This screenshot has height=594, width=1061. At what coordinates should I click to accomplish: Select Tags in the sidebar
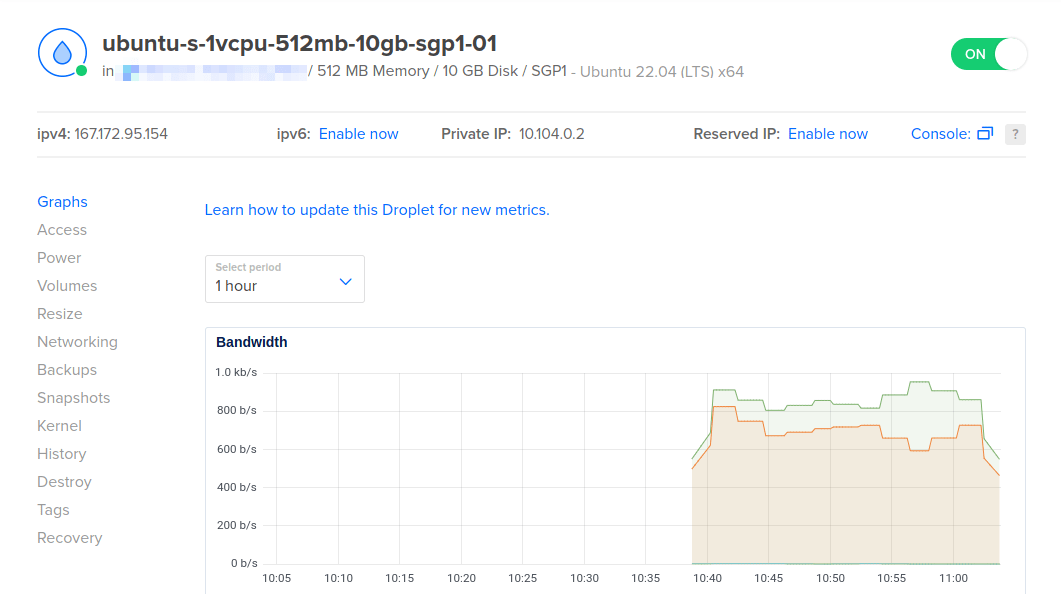(x=53, y=509)
